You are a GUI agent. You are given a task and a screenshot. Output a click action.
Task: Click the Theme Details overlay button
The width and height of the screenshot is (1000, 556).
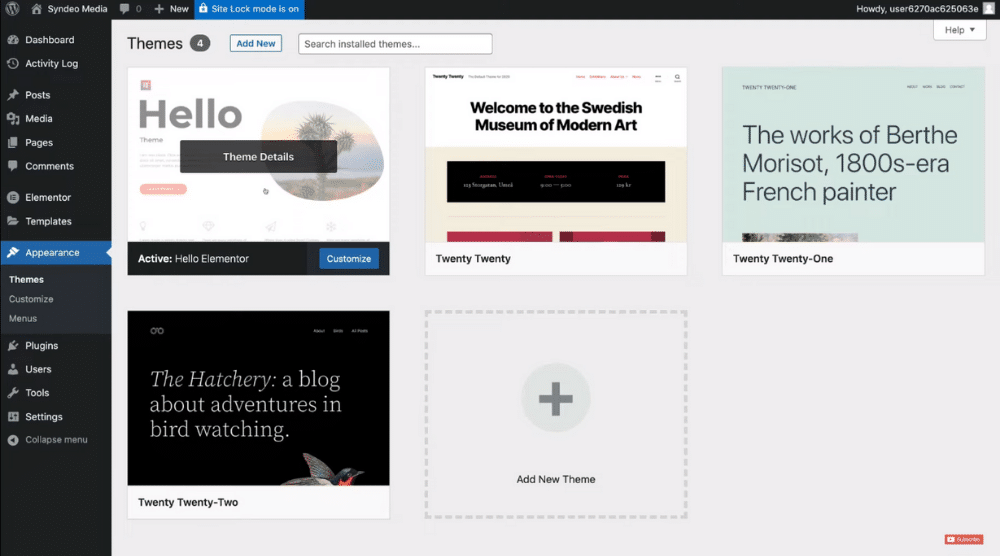tap(258, 157)
